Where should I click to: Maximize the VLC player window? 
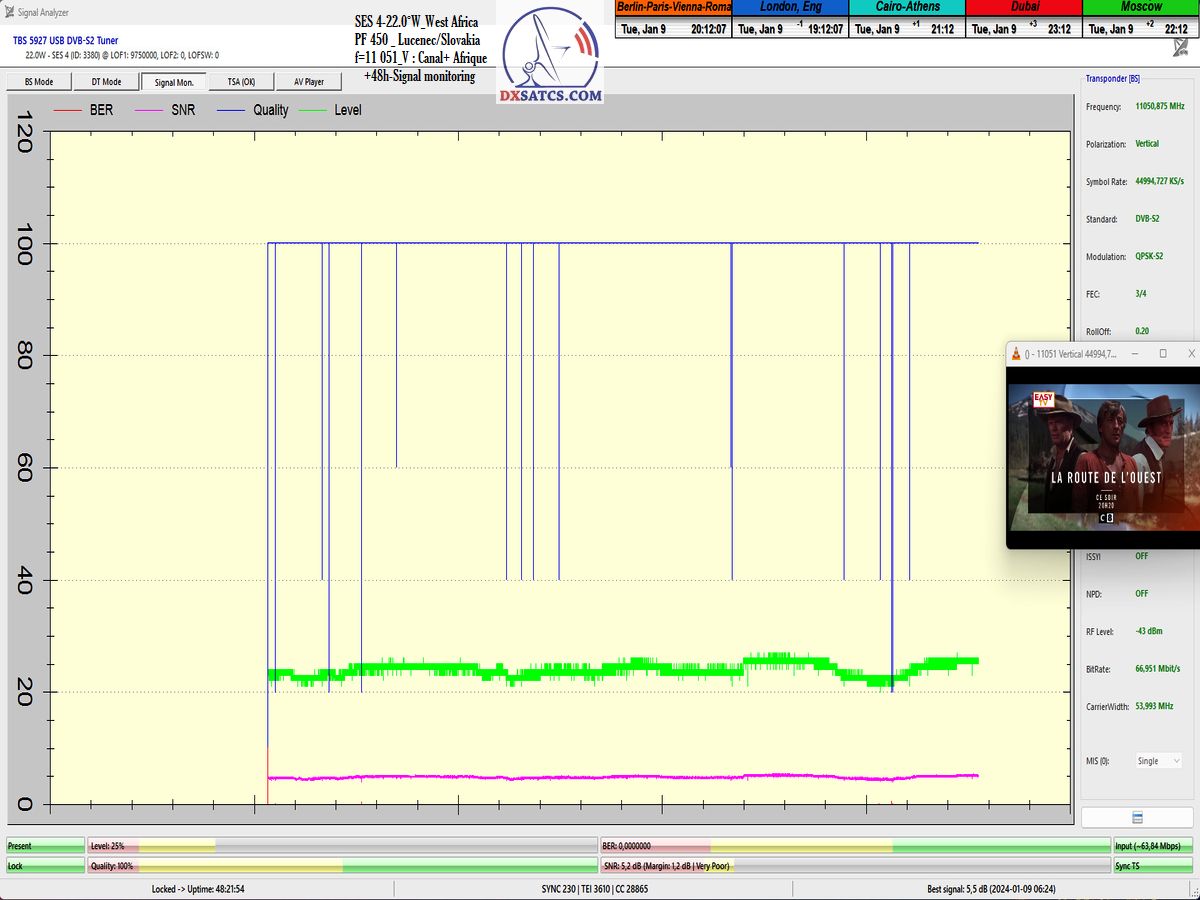click(x=1162, y=354)
